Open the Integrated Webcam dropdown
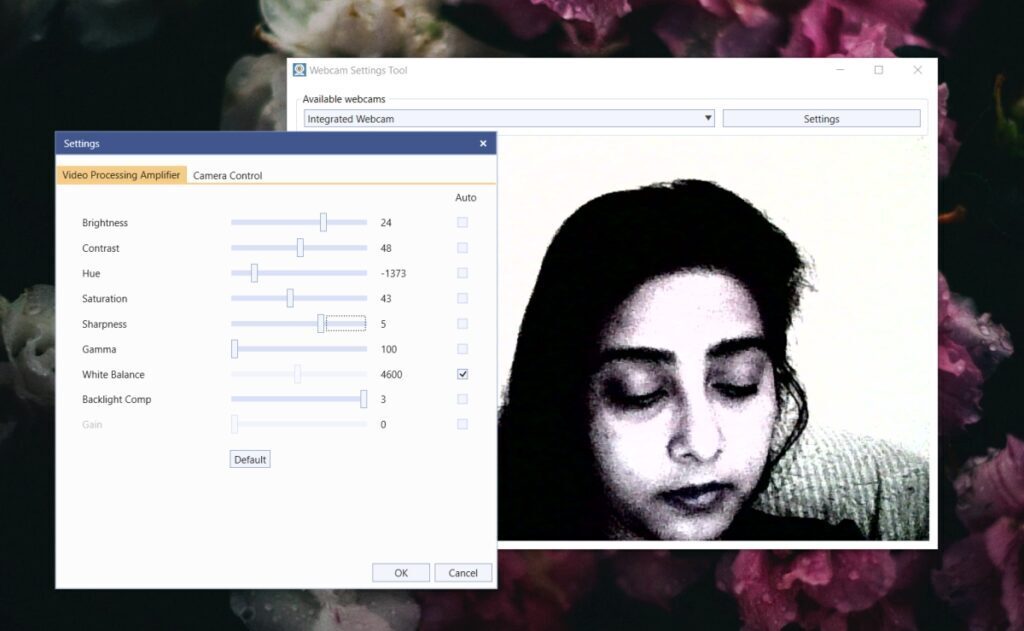 click(507, 117)
